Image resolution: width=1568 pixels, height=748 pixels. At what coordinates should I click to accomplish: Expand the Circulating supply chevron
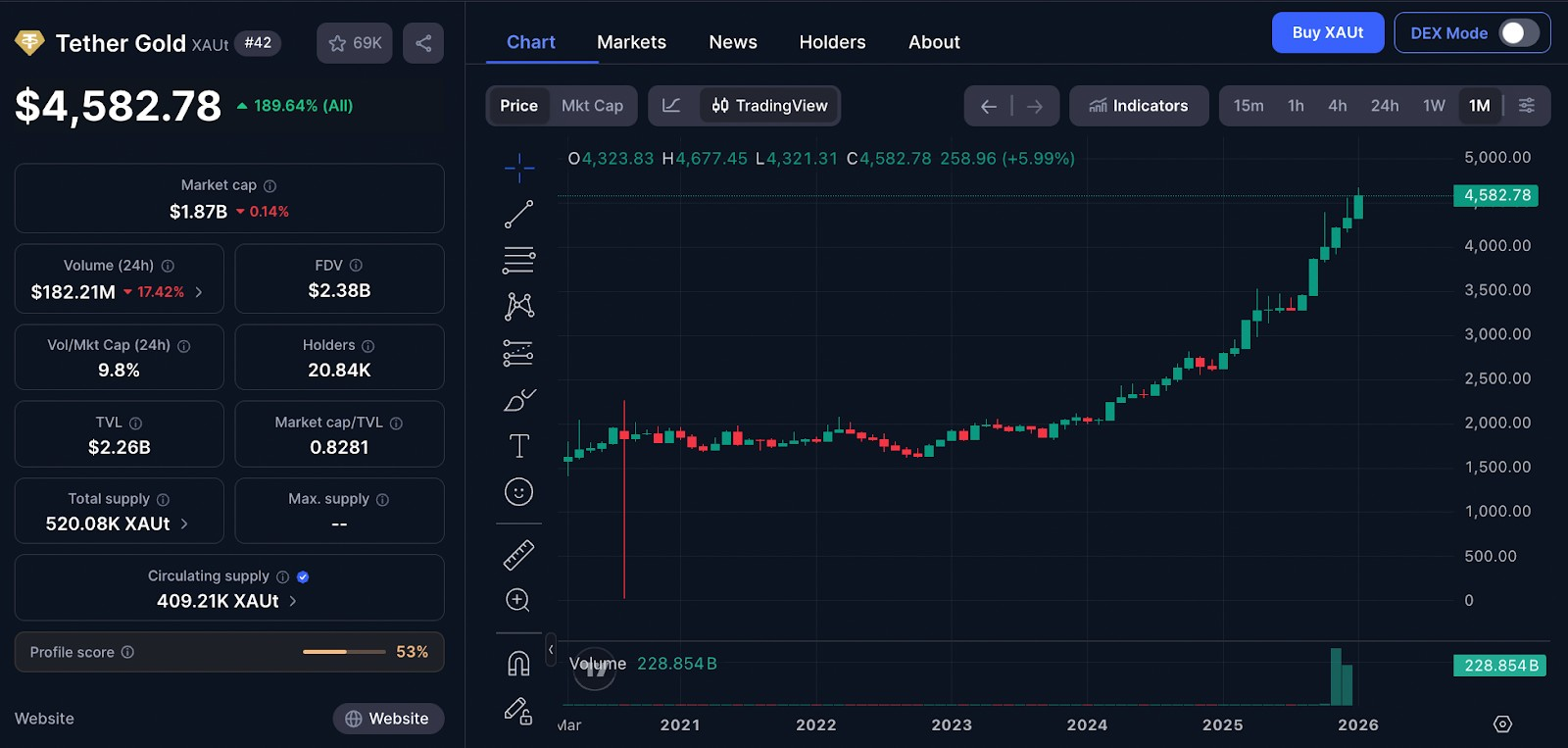coord(293,601)
